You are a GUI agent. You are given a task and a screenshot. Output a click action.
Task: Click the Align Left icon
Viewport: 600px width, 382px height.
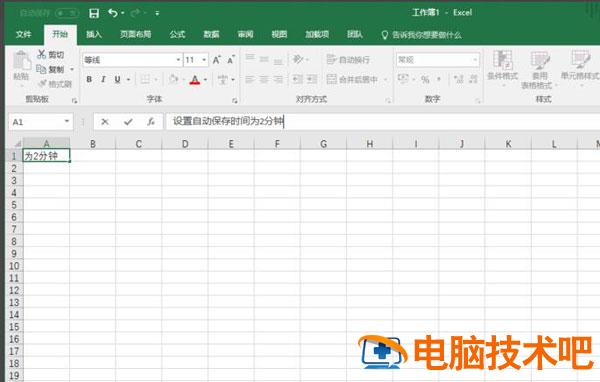point(250,79)
